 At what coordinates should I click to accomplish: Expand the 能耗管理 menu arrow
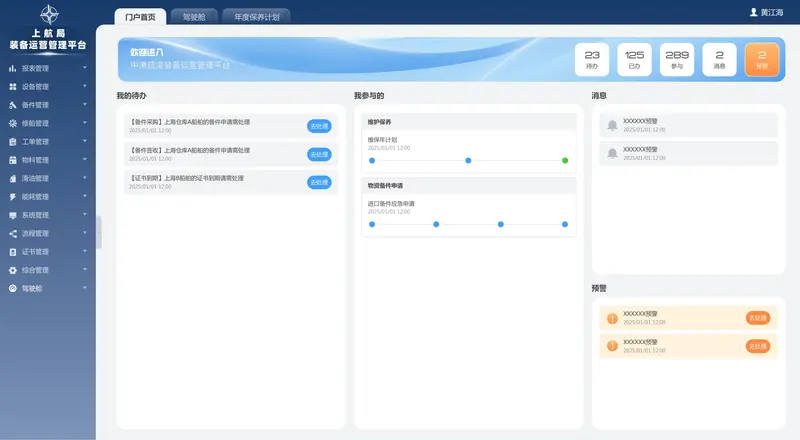85,197
